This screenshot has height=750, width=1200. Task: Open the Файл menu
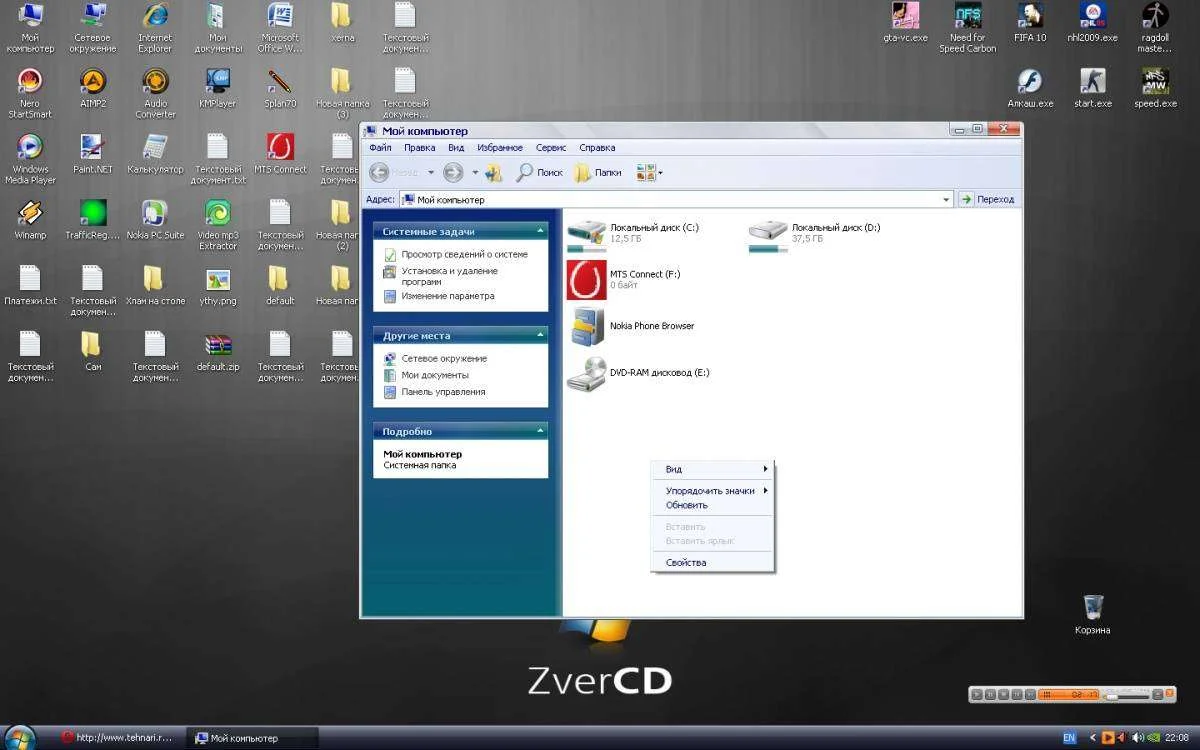380,148
